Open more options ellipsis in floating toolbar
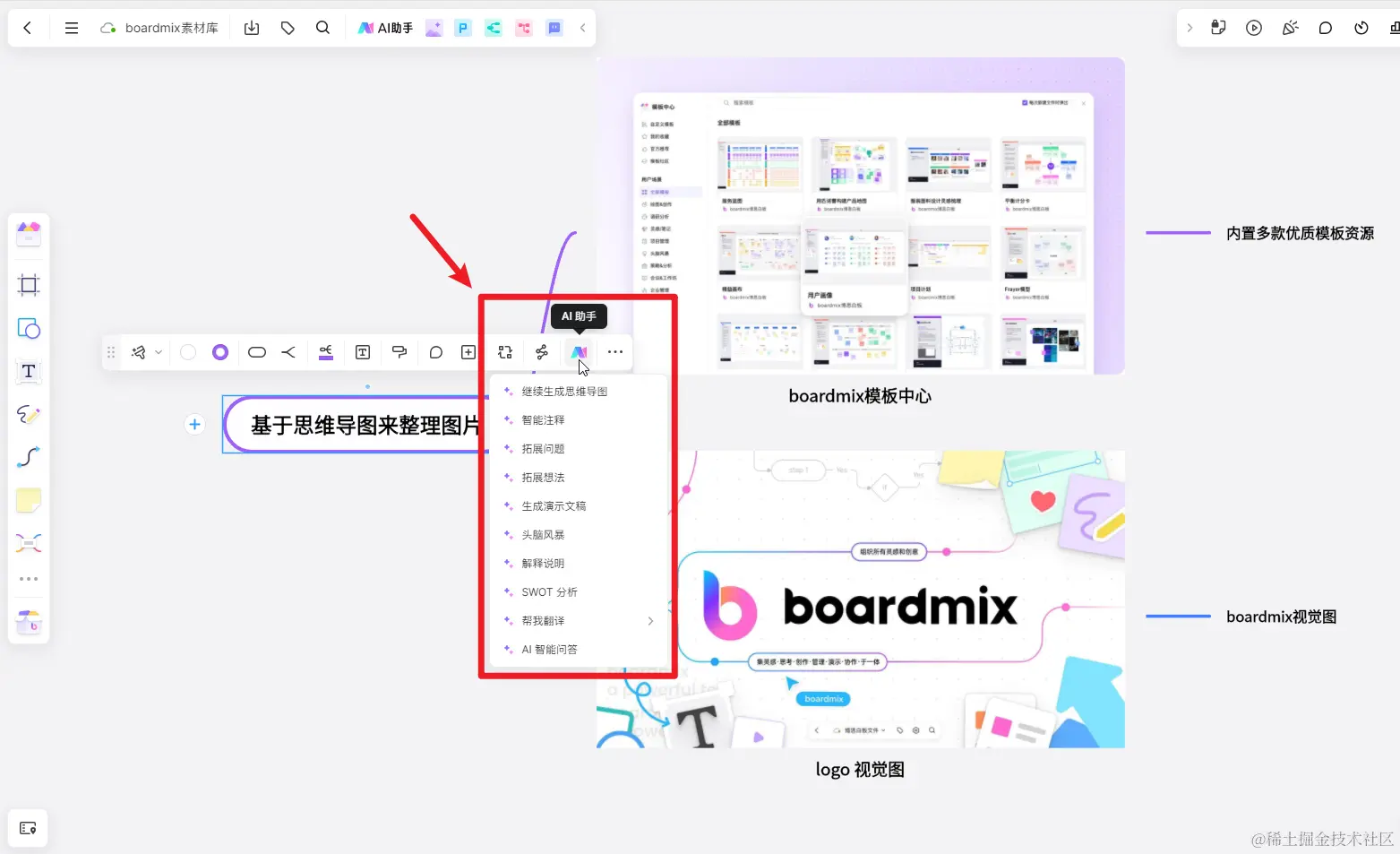Viewport: 1400px width, 854px height. coord(615,352)
